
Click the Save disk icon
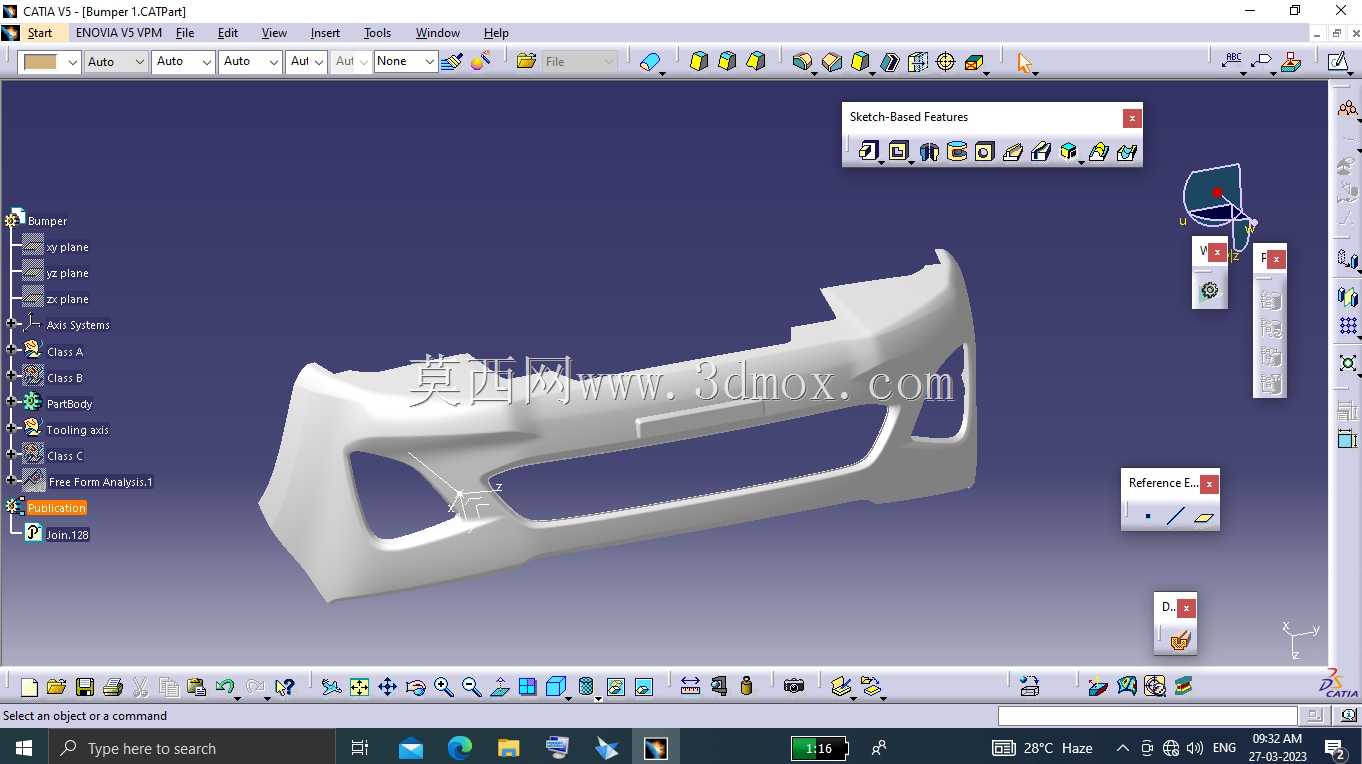click(85, 687)
